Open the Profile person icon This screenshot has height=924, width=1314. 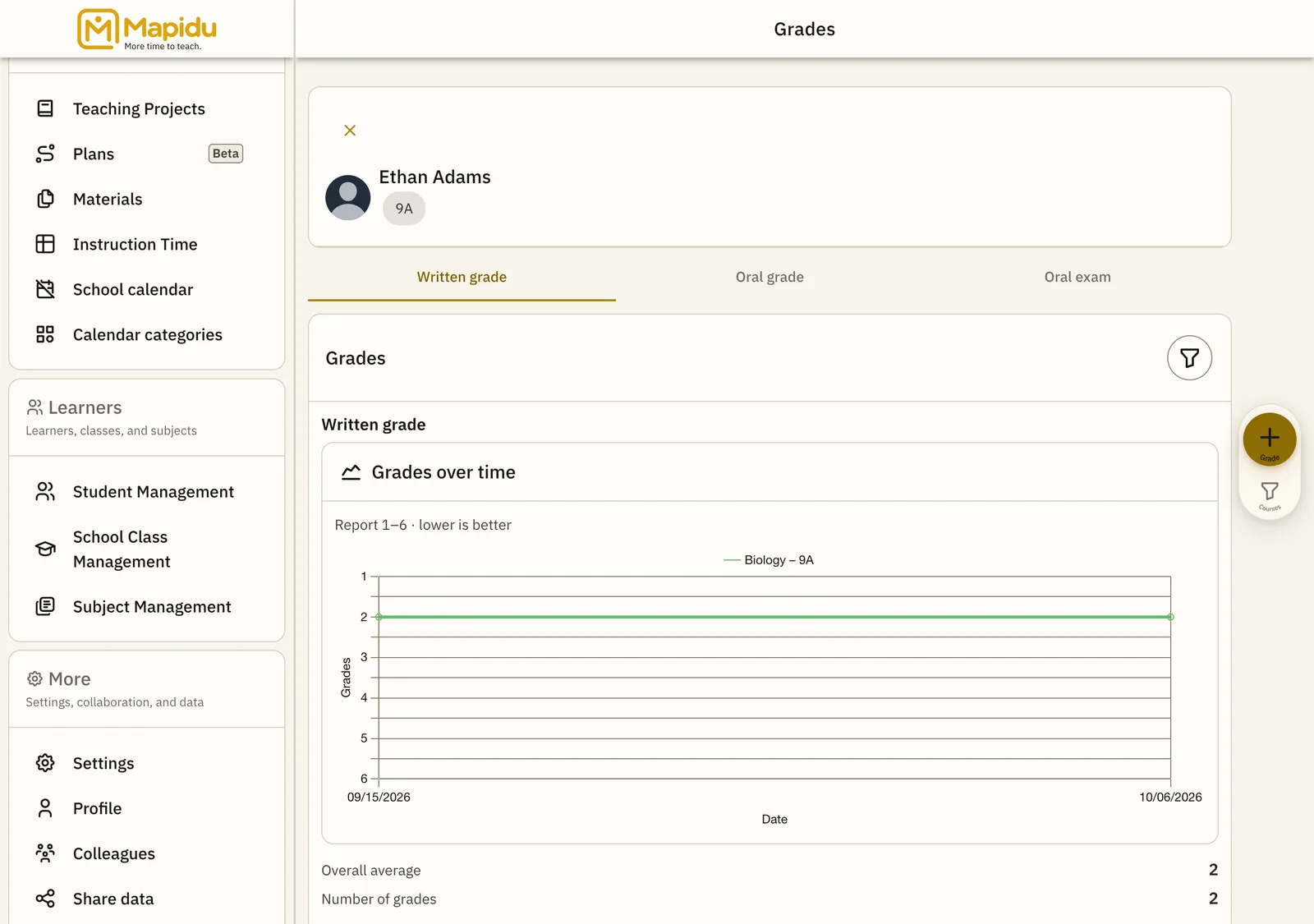click(45, 808)
